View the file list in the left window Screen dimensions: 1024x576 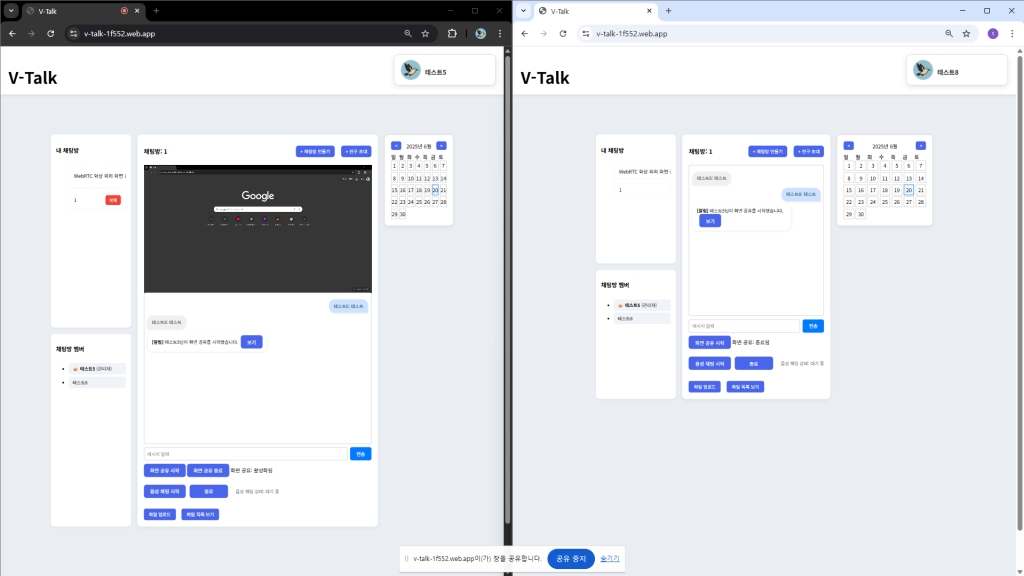click(200, 515)
